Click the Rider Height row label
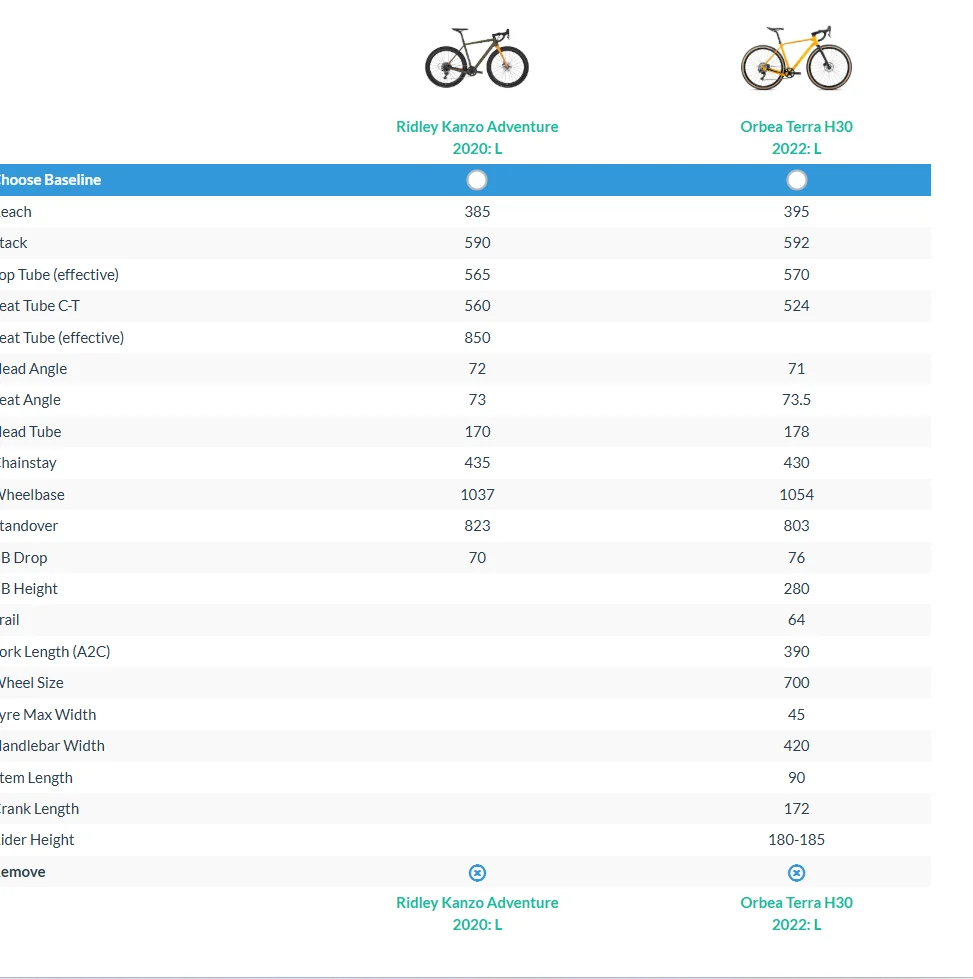This screenshot has width=973, height=979. click(x=37, y=840)
